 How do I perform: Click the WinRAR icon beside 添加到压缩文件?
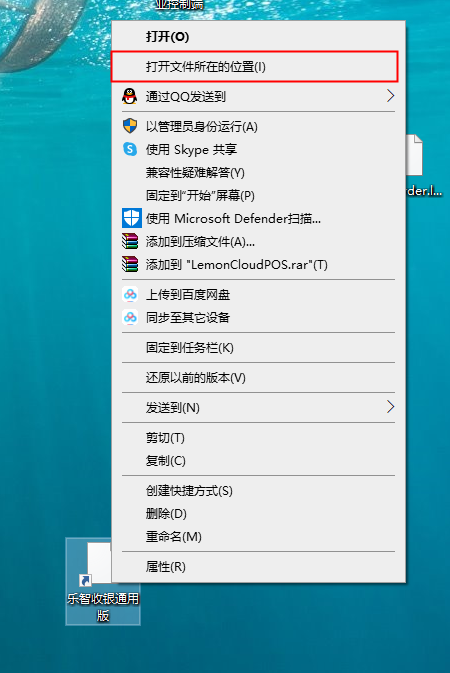130,241
